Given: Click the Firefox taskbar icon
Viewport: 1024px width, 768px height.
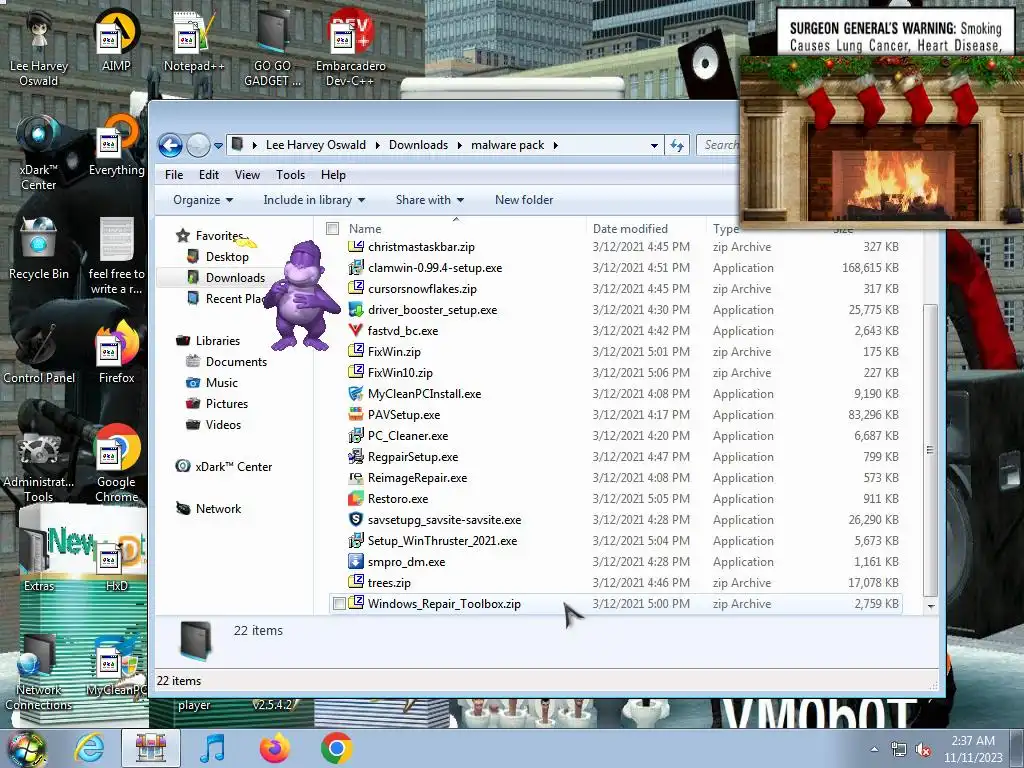Looking at the screenshot, I should (274, 748).
